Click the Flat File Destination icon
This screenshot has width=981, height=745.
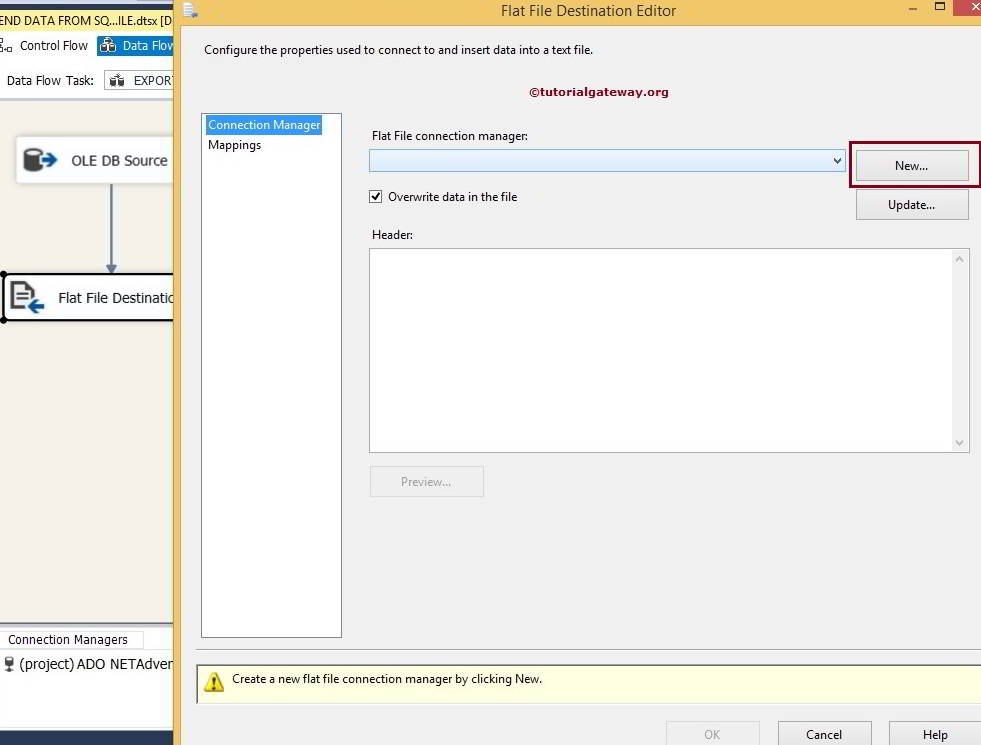(27, 296)
